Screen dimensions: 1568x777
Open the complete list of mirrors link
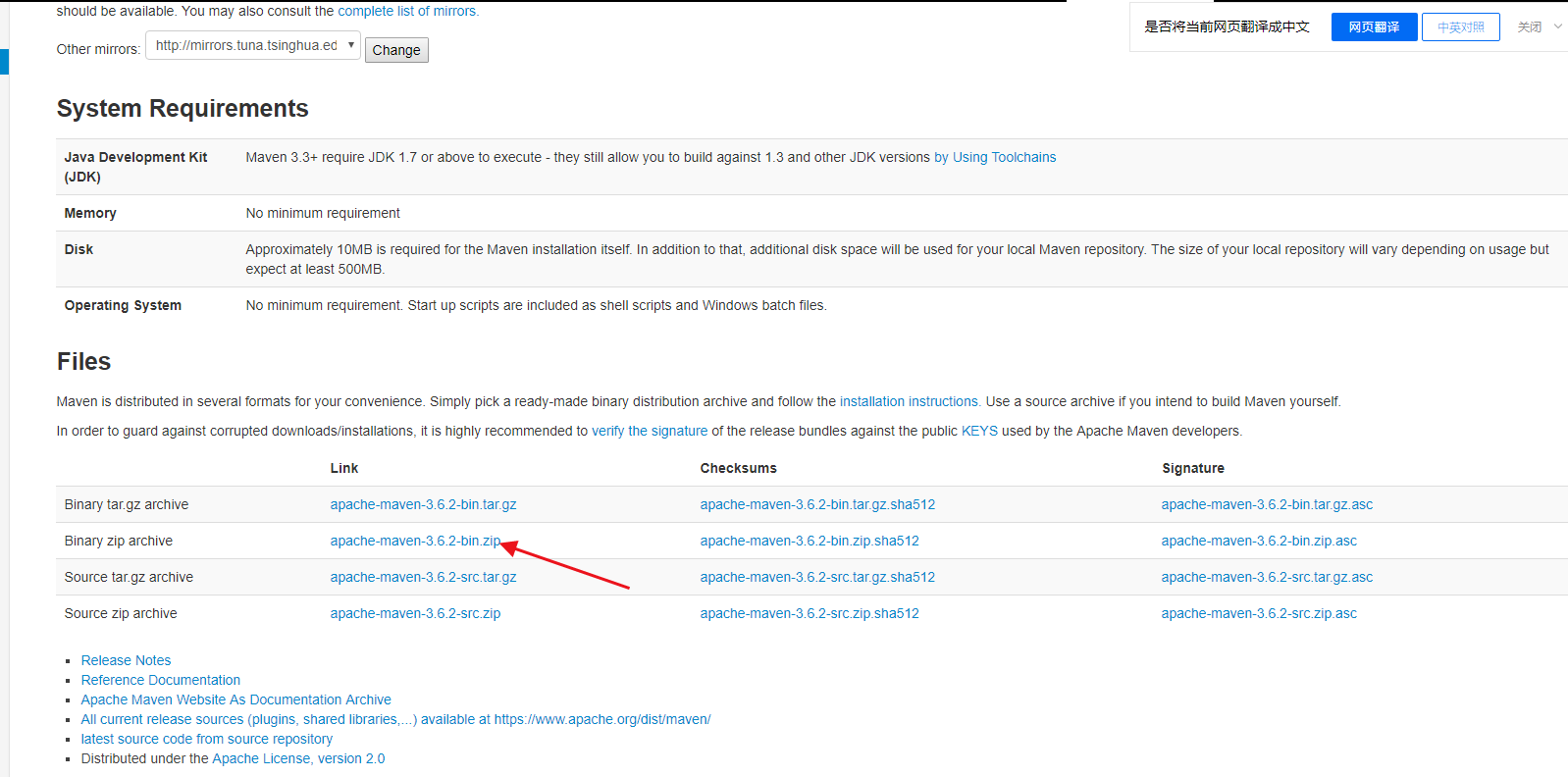408,11
